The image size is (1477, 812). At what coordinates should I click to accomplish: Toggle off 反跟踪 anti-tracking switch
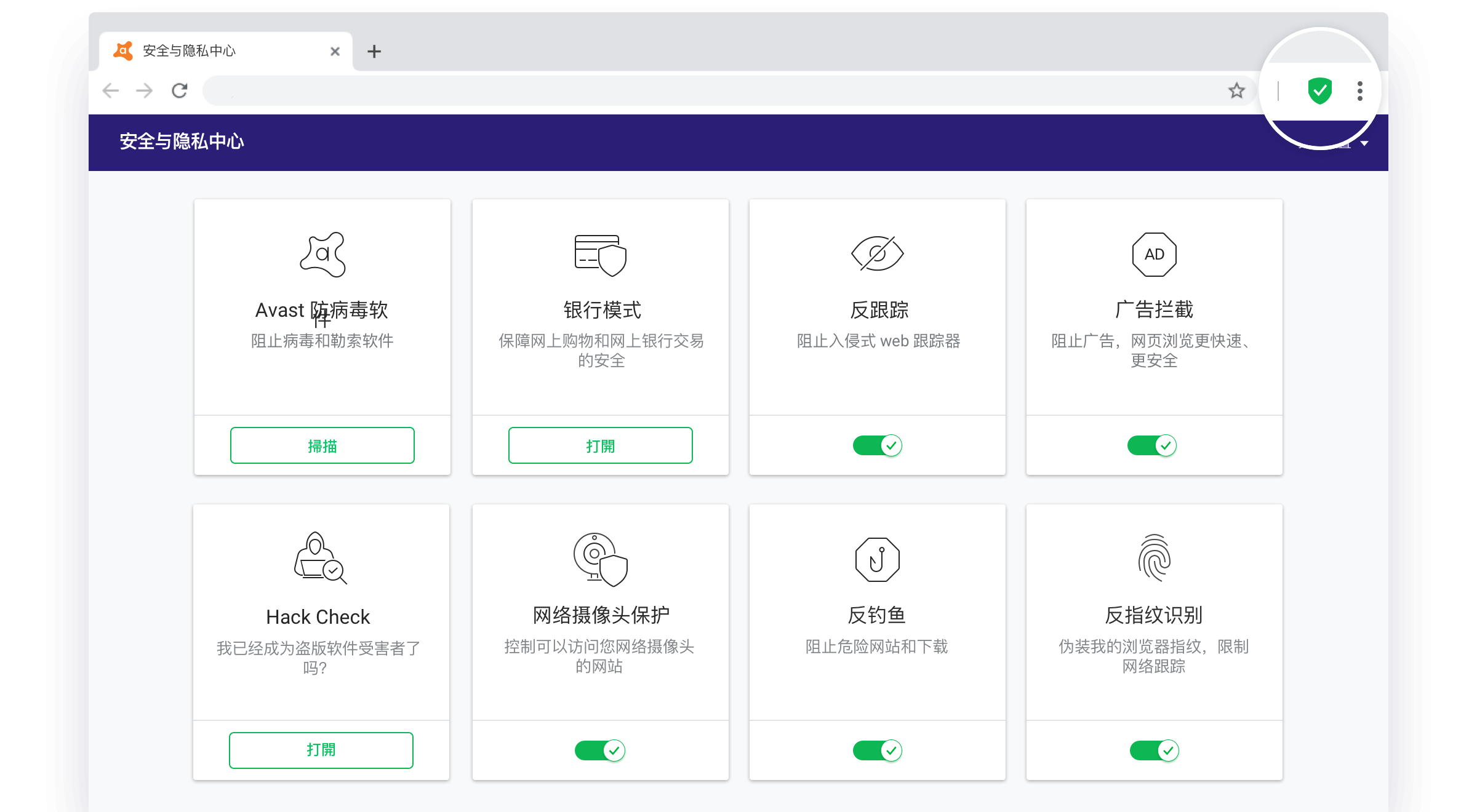[877, 445]
